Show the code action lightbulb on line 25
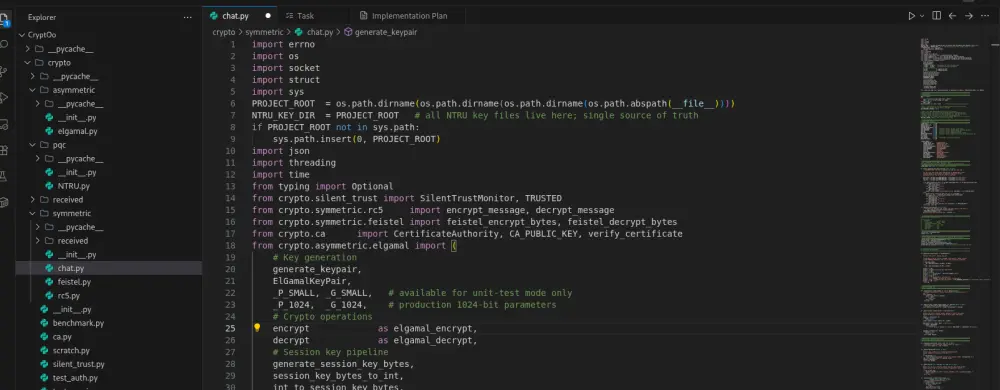Image resolution: width=1000 pixels, height=390 pixels. click(257, 328)
